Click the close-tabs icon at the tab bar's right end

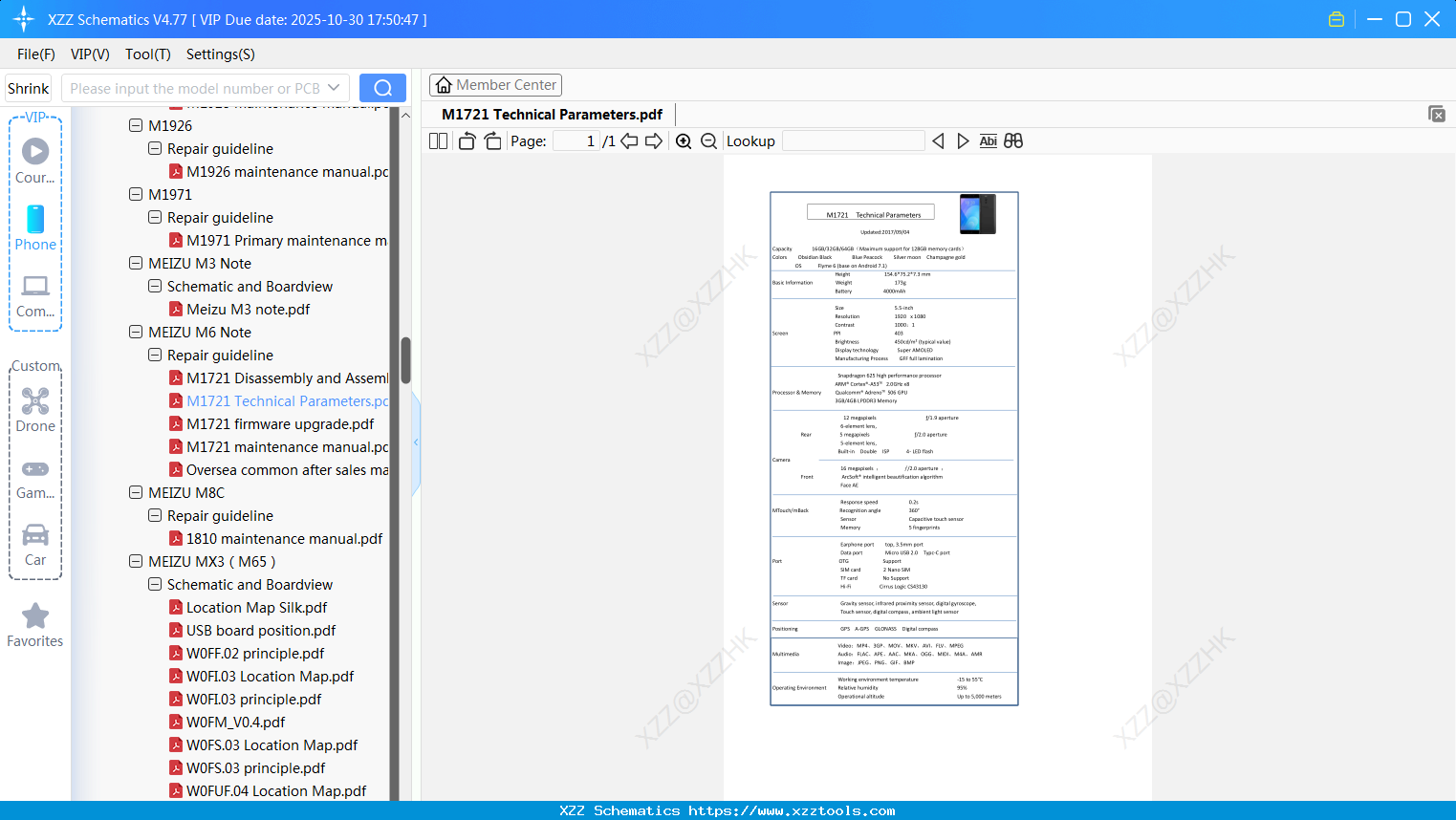1437,114
